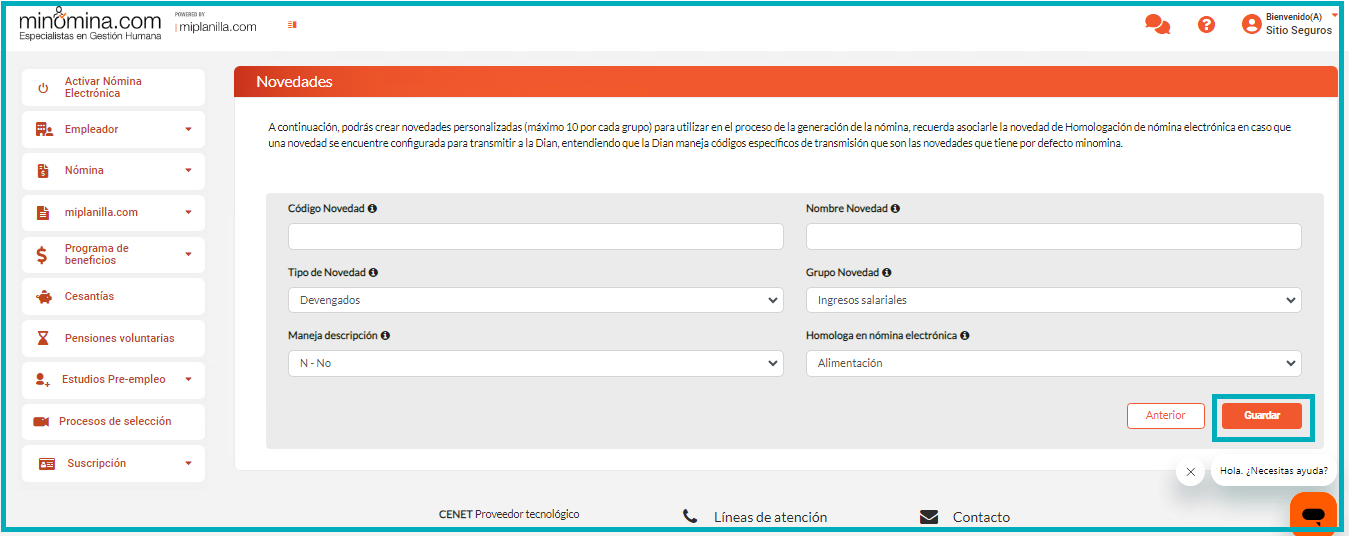Click the info icon beside Código Novedad
The image size is (1349, 536).
click(x=372, y=209)
